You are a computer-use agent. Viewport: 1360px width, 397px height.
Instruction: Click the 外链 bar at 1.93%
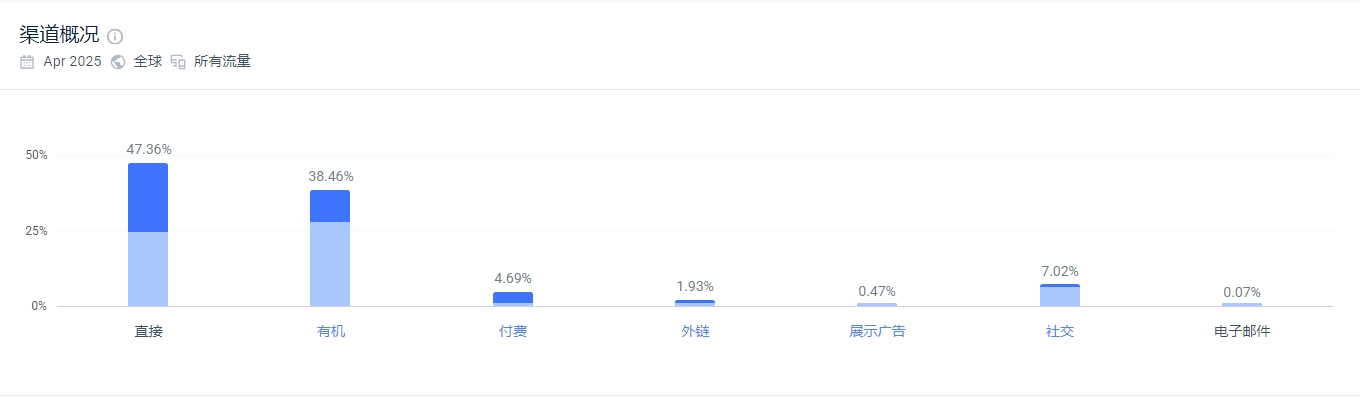[695, 303]
